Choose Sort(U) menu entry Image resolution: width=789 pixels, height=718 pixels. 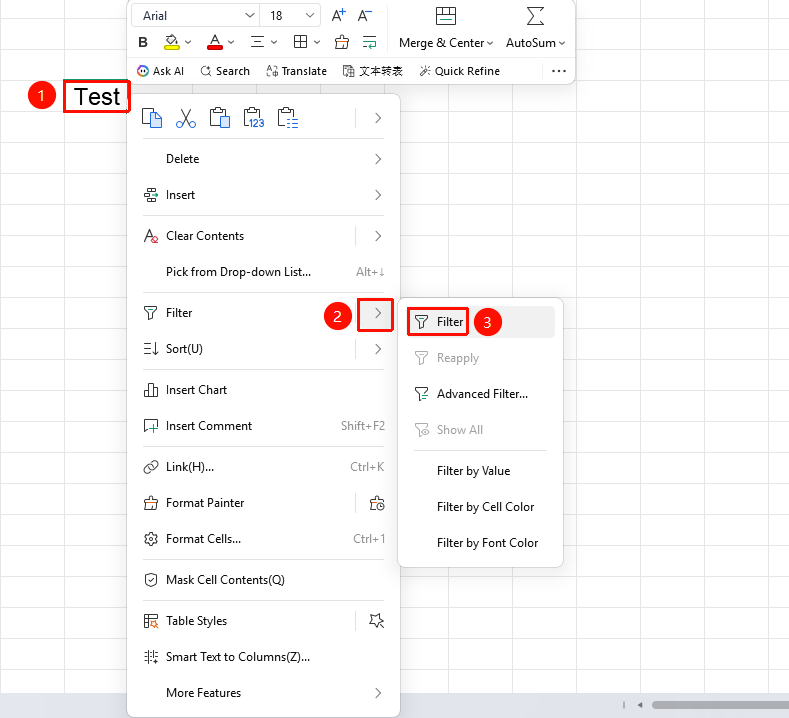(184, 349)
